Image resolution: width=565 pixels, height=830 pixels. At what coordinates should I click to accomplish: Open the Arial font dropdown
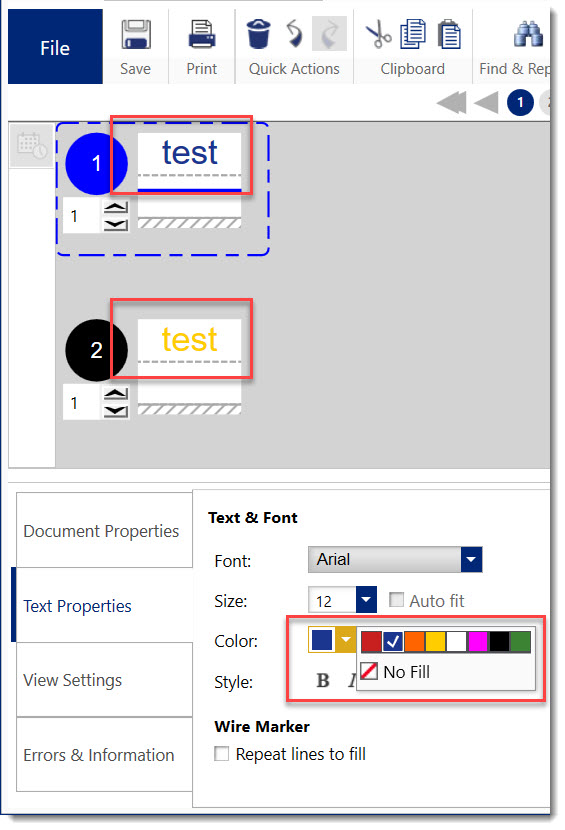[x=395, y=560]
